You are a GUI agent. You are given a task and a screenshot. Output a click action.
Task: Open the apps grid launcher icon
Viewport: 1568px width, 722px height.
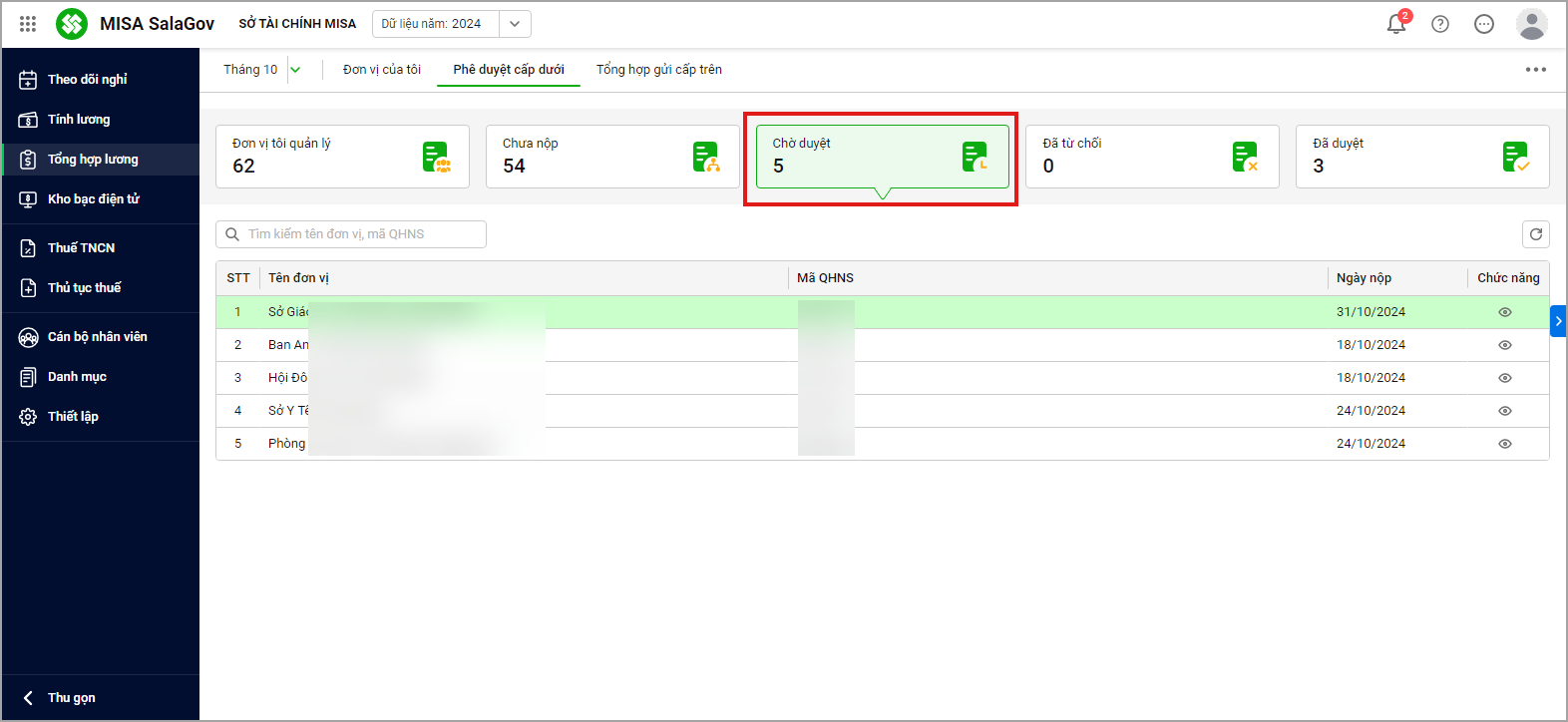(28, 24)
